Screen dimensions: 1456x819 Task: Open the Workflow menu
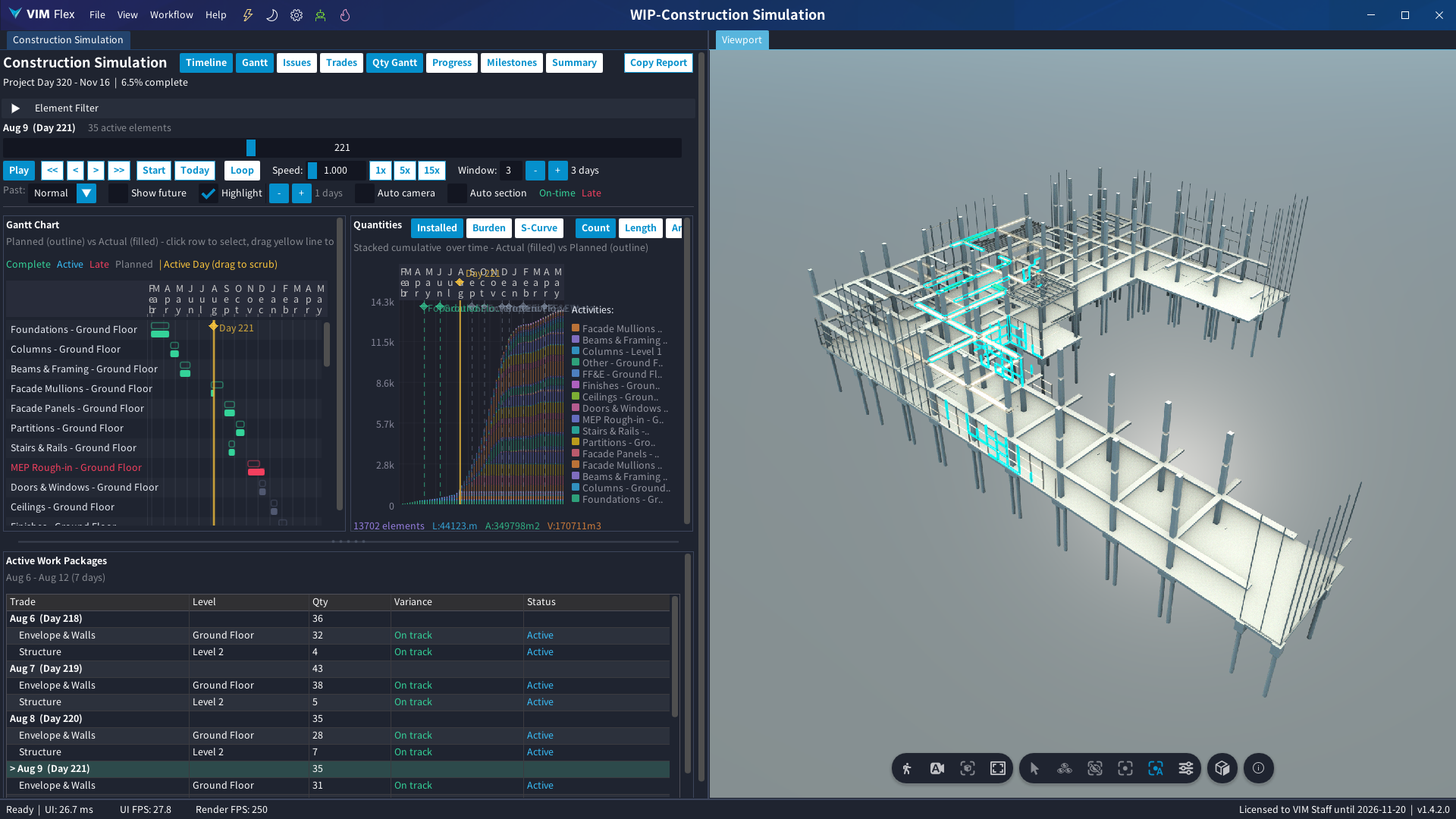click(x=171, y=15)
